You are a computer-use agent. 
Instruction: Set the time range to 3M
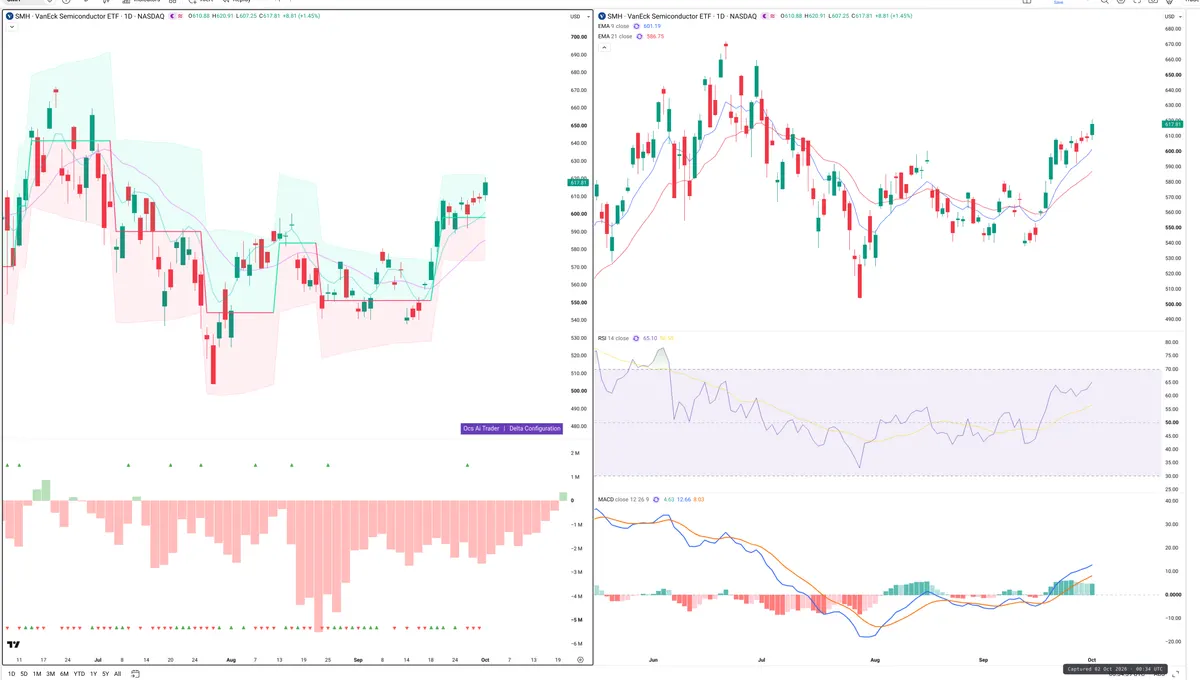[50, 674]
